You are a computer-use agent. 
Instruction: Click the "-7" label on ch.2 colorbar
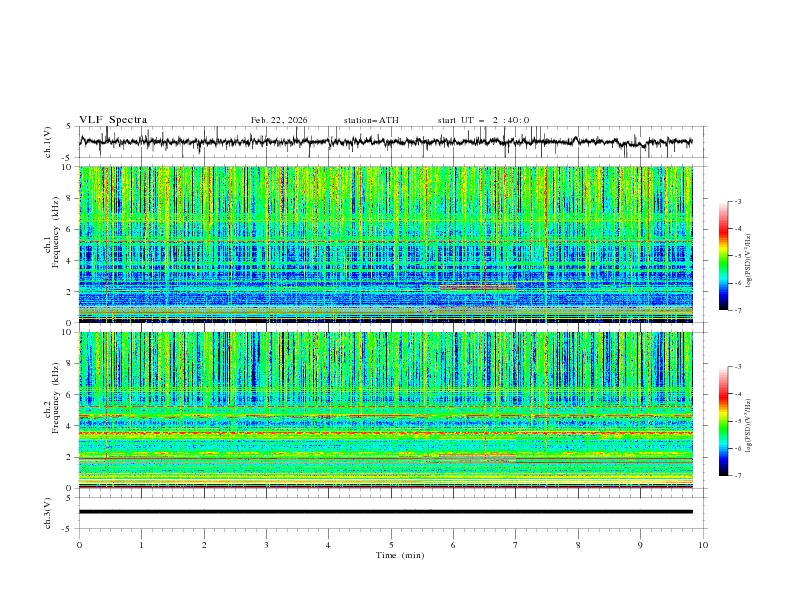coord(737,475)
